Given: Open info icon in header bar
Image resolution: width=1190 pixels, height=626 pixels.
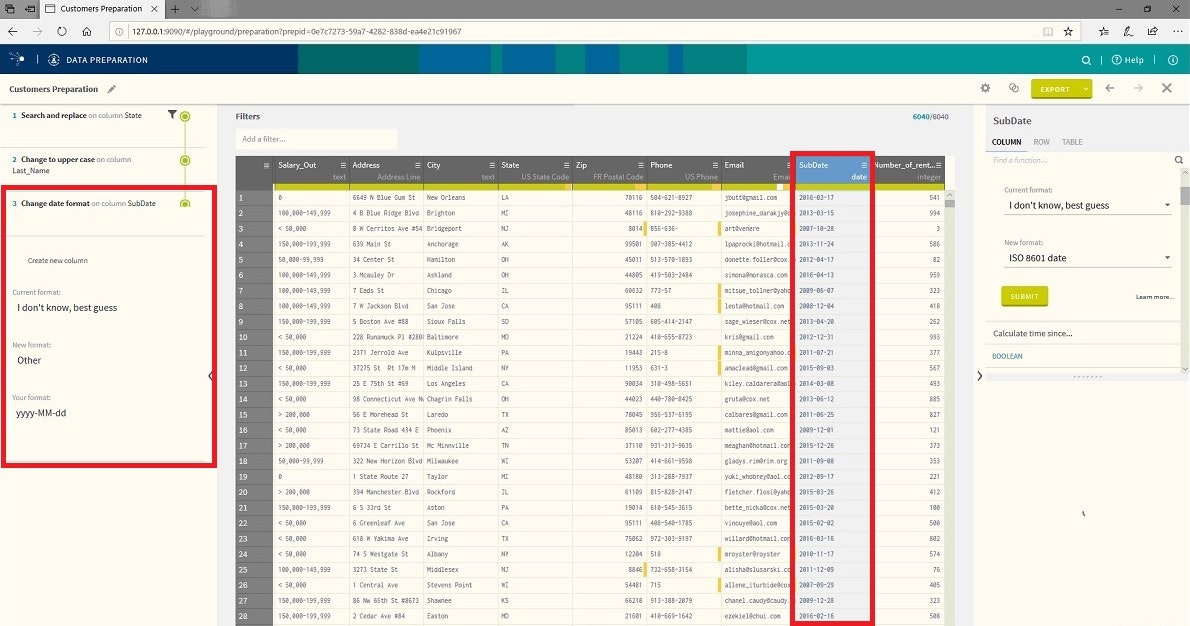Looking at the screenshot, I should (x=1173, y=60).
